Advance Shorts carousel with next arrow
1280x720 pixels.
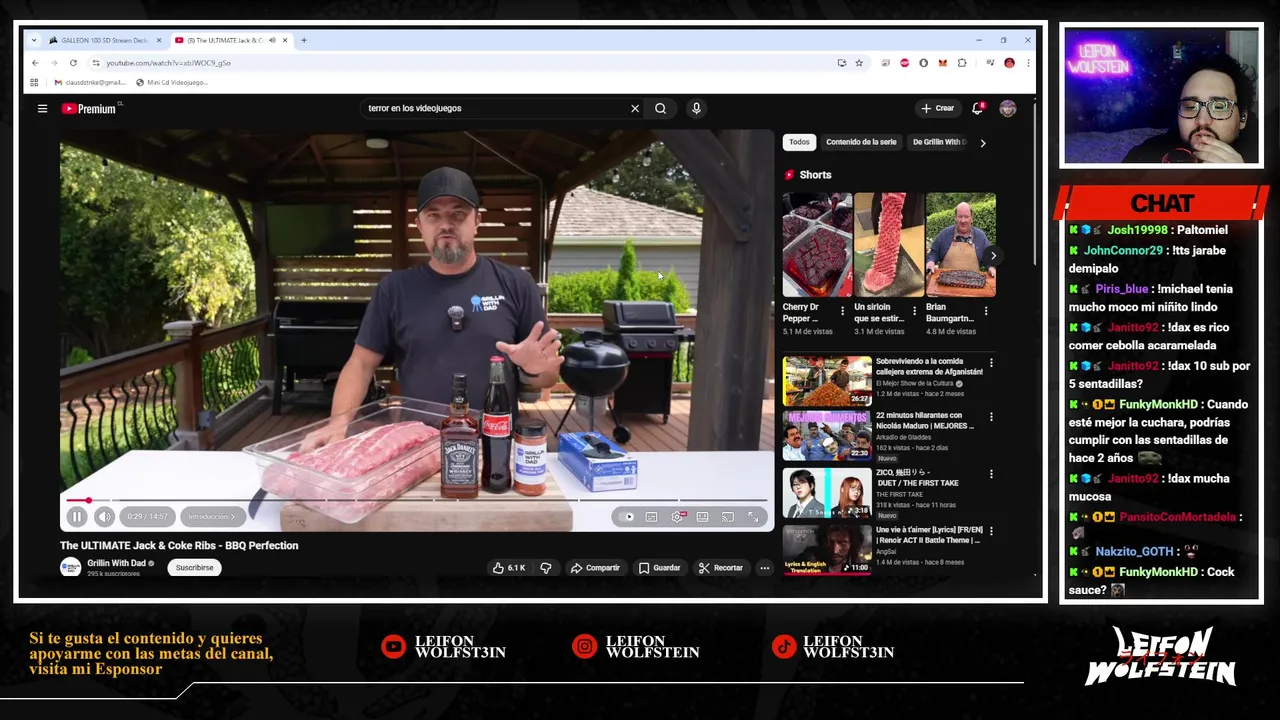[993, 256]
